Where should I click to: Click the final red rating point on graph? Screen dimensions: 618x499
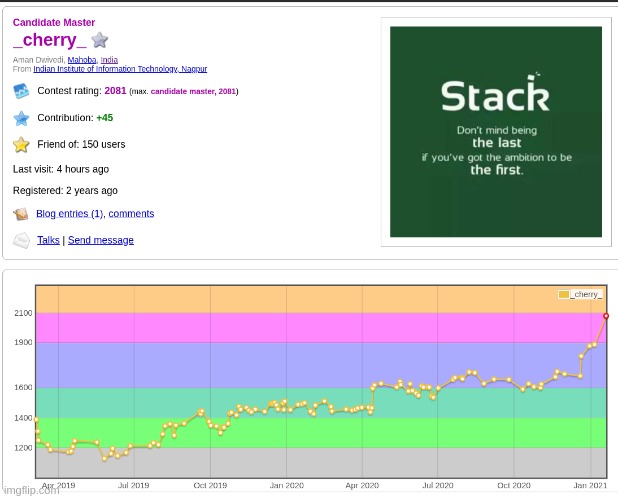point(606,316)
